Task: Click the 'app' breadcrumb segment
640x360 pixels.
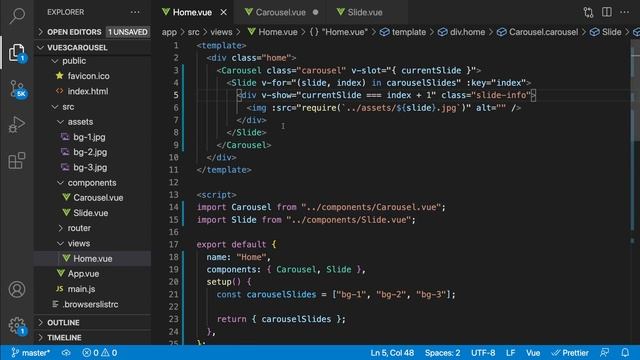Action: click(169, 32)
